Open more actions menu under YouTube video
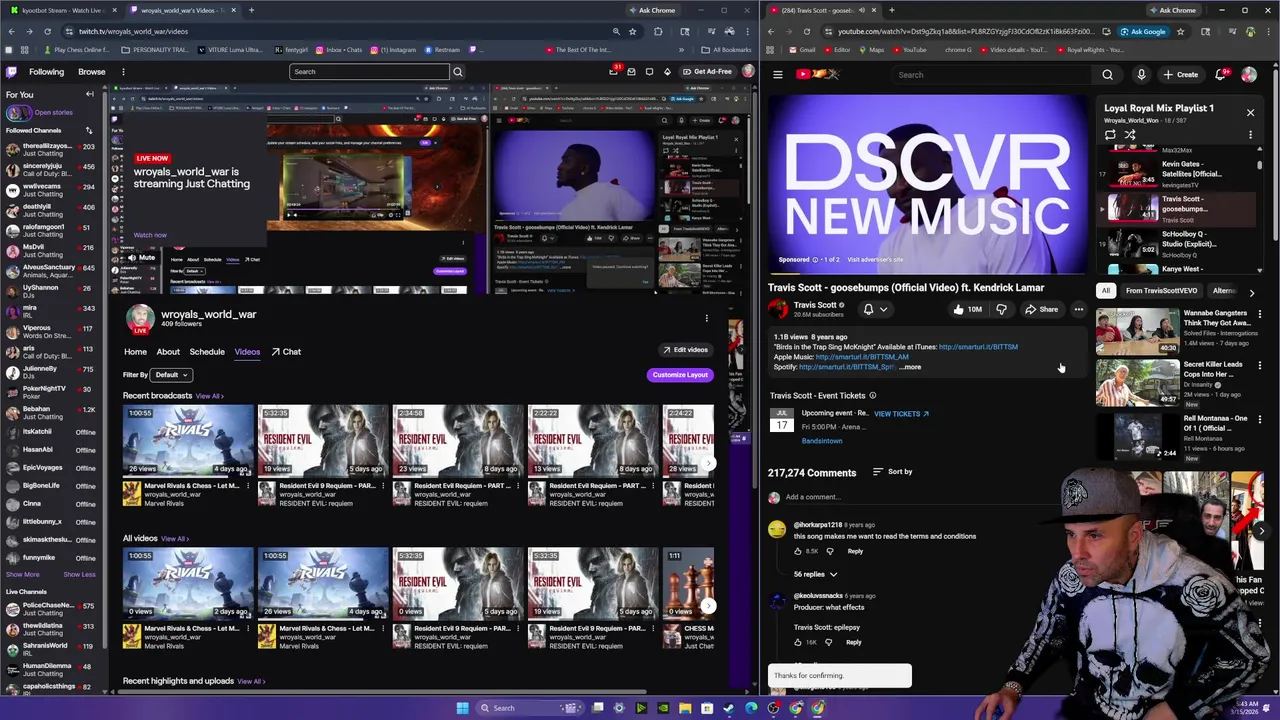The width and height of the screenshot is (1280, 720). coord(1078,309)
